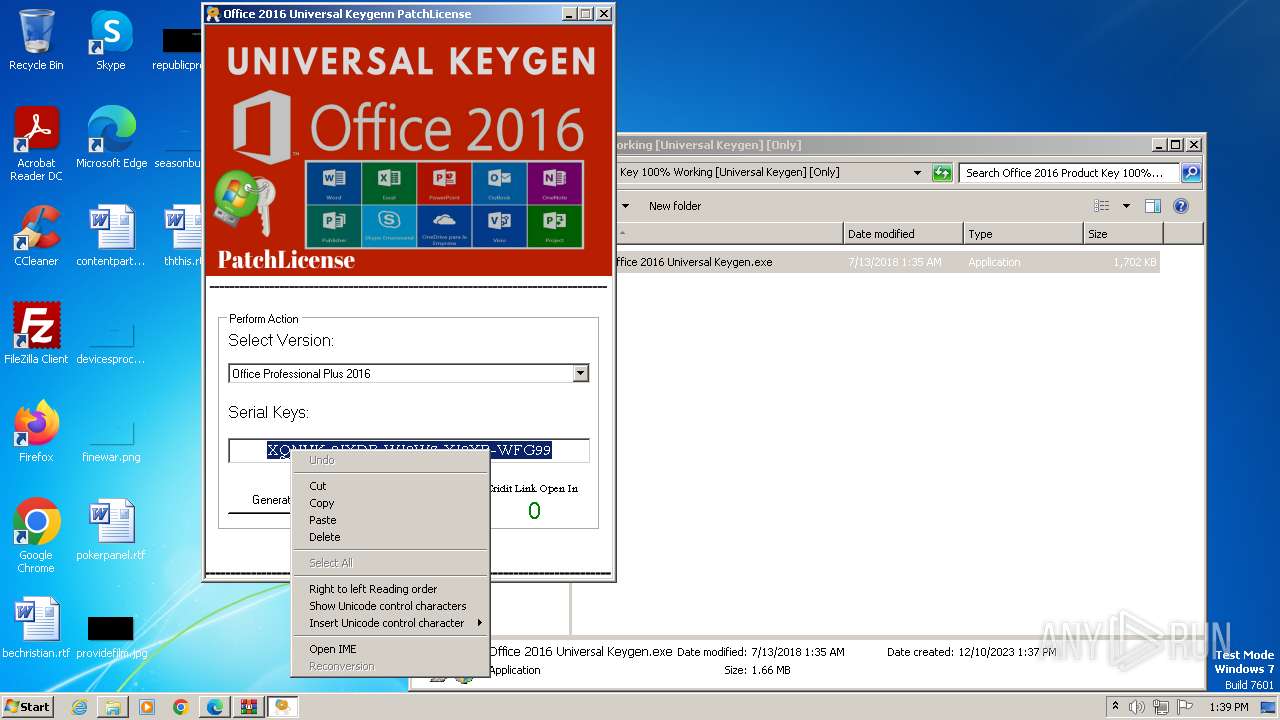Click the green counter value 0
Screen dimensions: 1280x720
pos(534,511)
